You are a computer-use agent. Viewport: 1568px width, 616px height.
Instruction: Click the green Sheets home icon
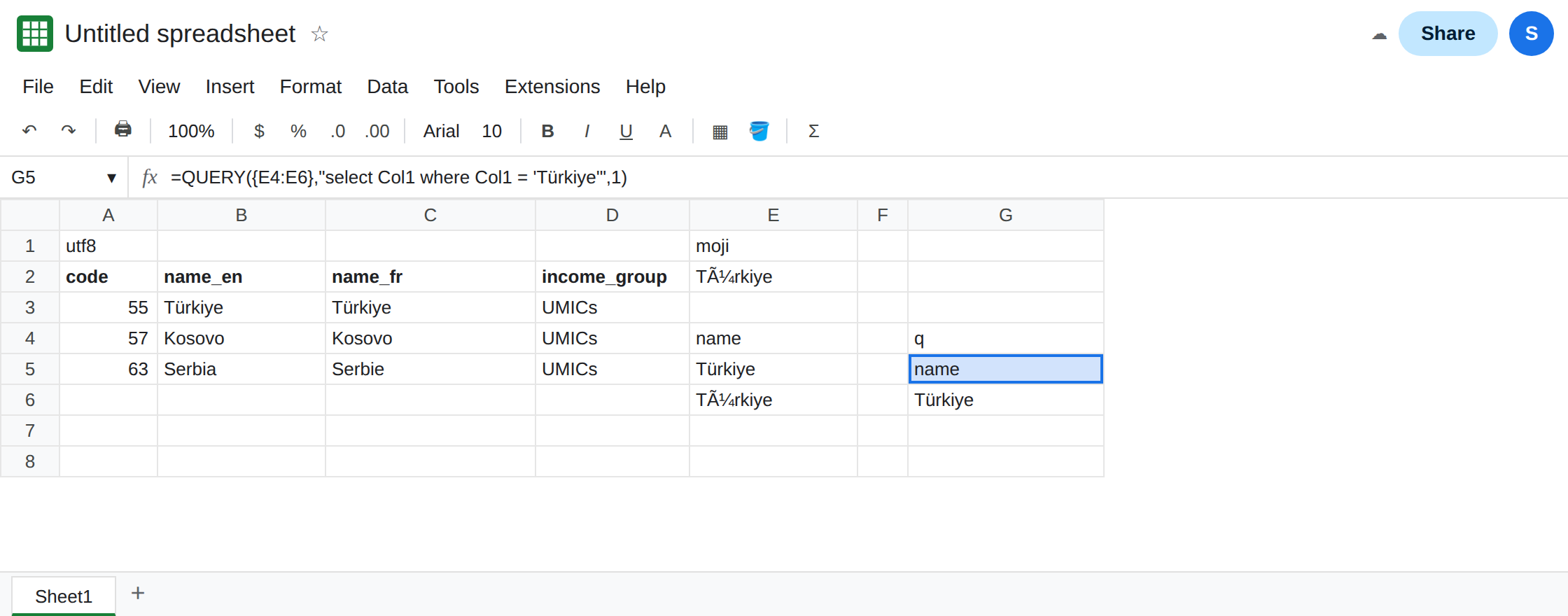(35, 34)
